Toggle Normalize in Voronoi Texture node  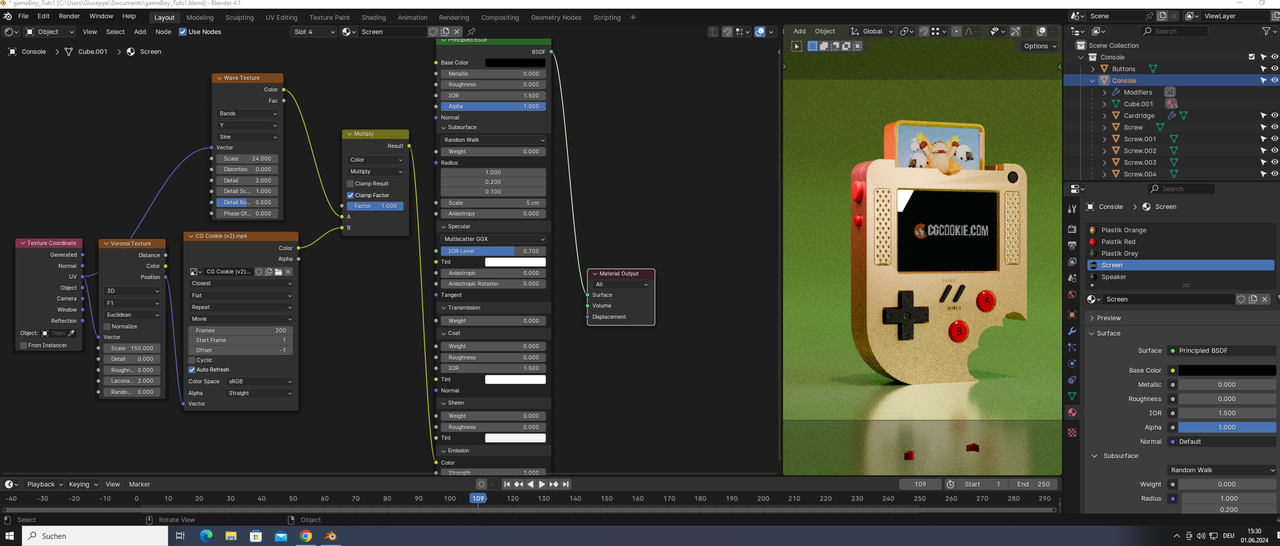(108, 326)
